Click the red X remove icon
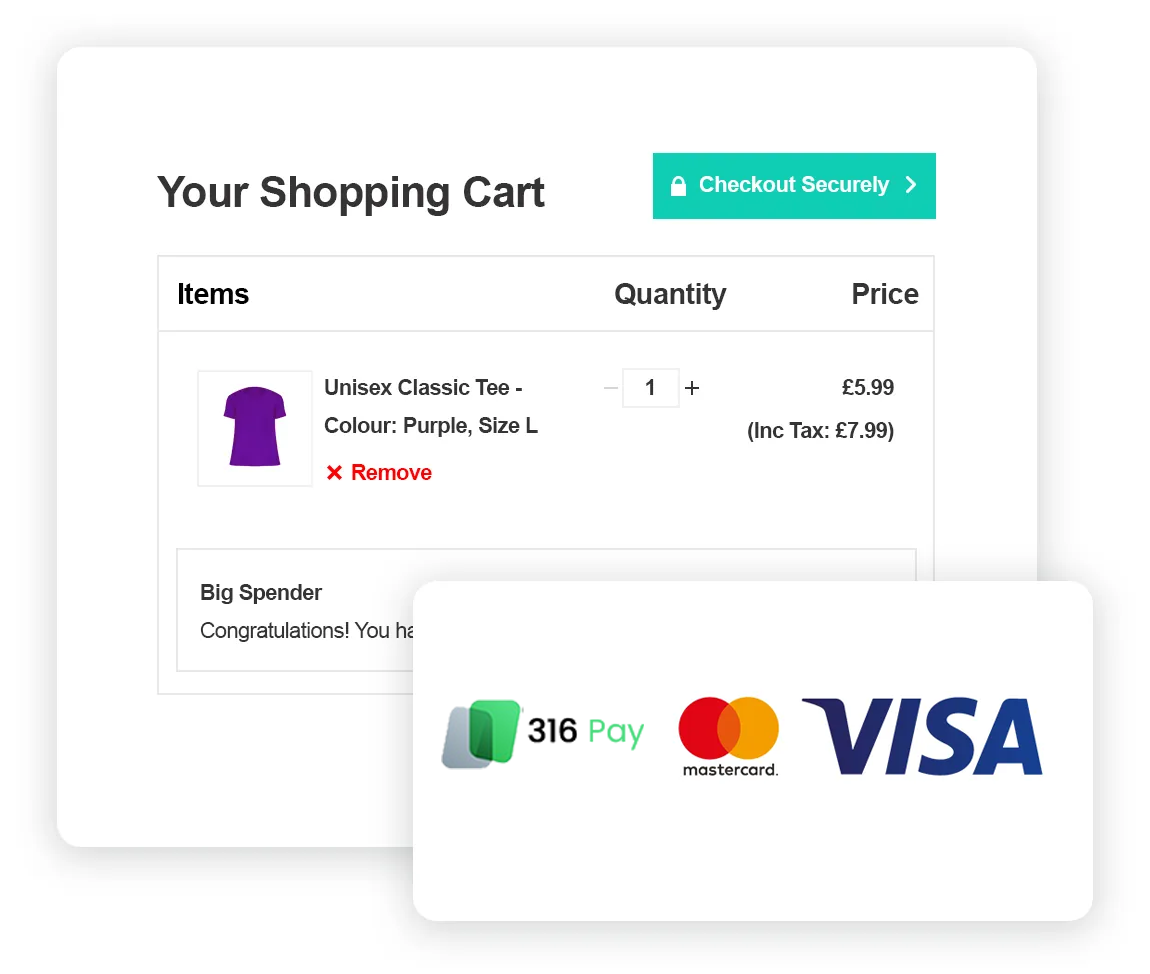 (334, 472)
